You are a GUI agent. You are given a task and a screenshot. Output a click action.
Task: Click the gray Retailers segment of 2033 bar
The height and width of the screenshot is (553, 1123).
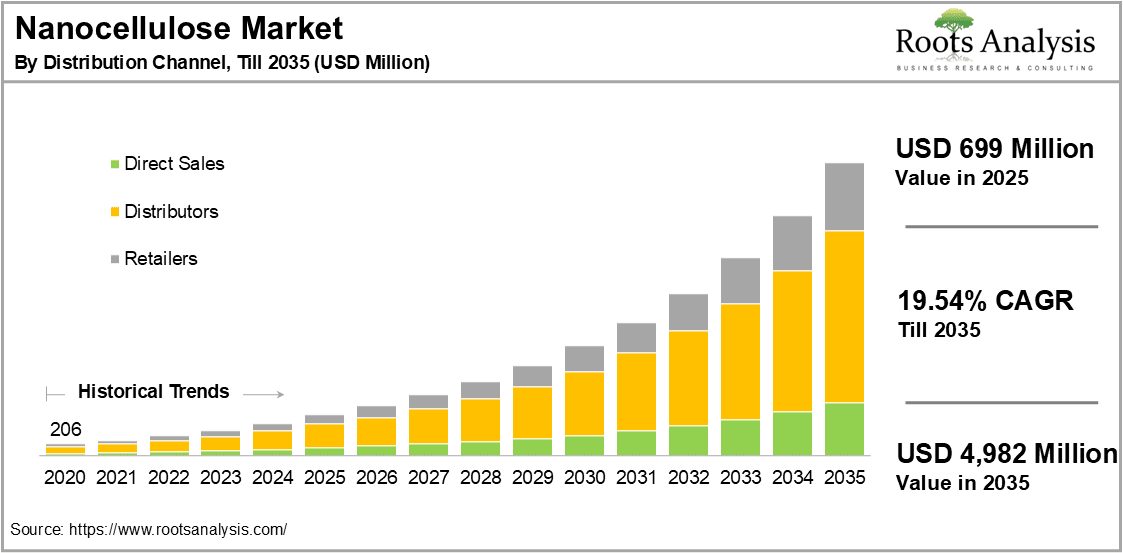click(x=740, y=281)
